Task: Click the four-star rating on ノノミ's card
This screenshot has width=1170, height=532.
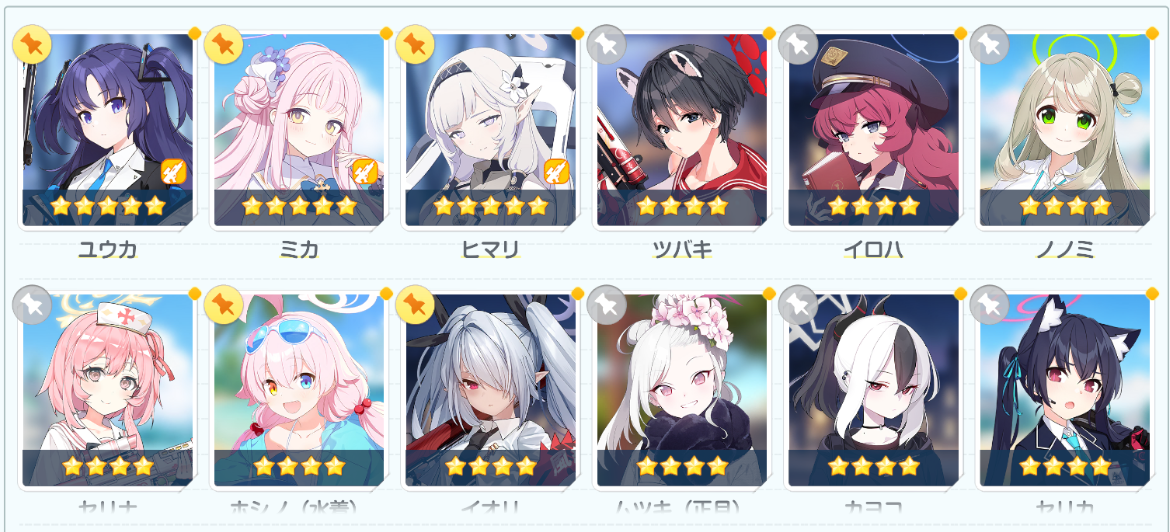Action: (1065, 207)
